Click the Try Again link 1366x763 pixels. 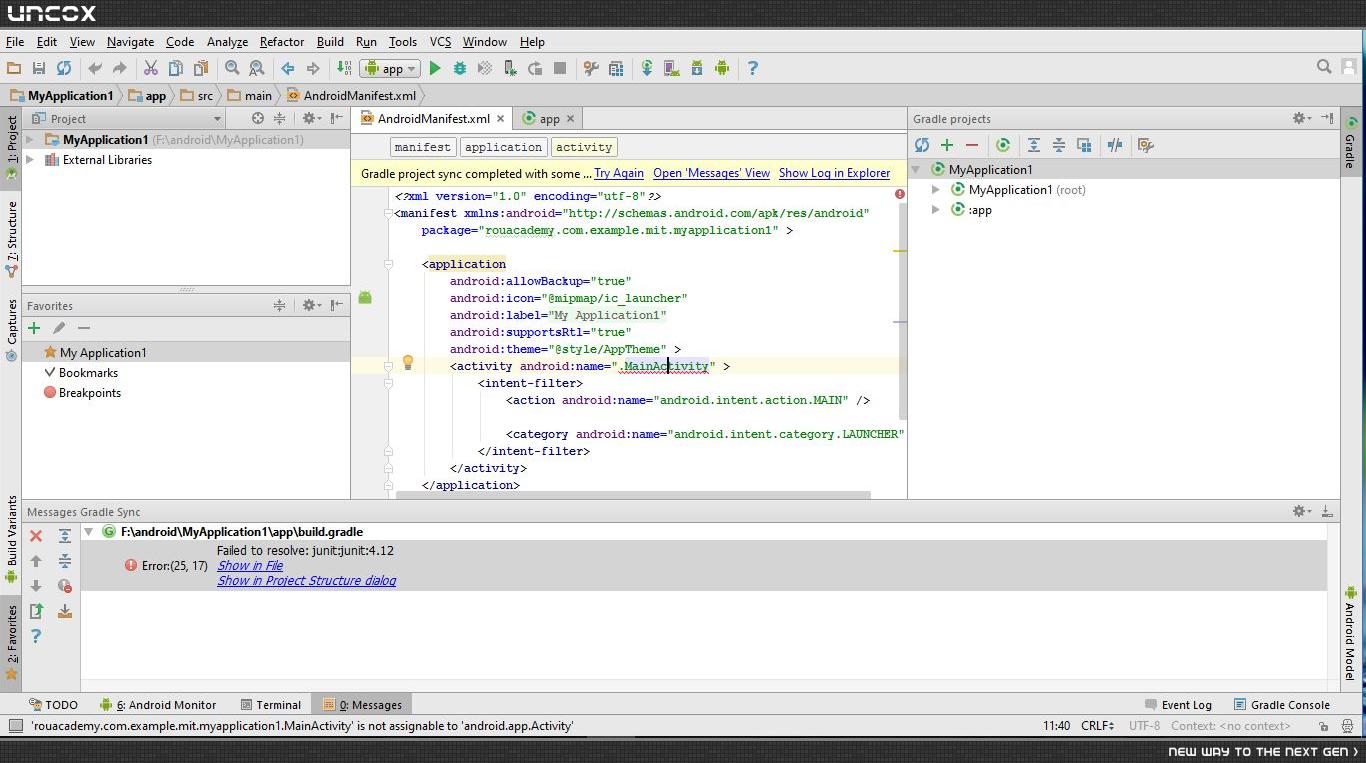(x=619, y=173)
